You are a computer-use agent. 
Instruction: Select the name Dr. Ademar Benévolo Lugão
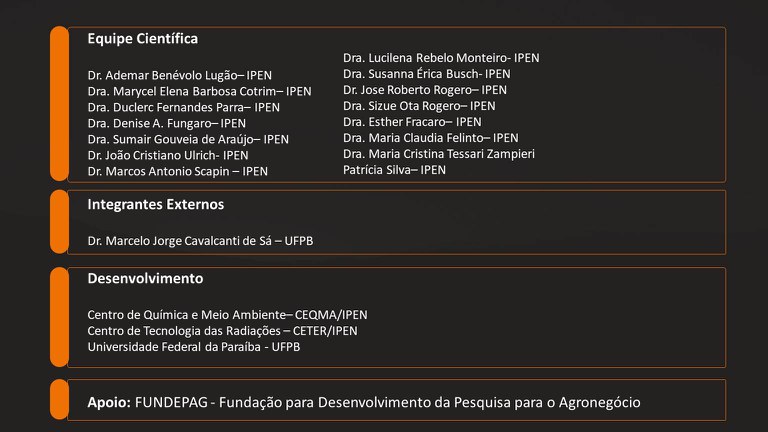coord(179,75)
